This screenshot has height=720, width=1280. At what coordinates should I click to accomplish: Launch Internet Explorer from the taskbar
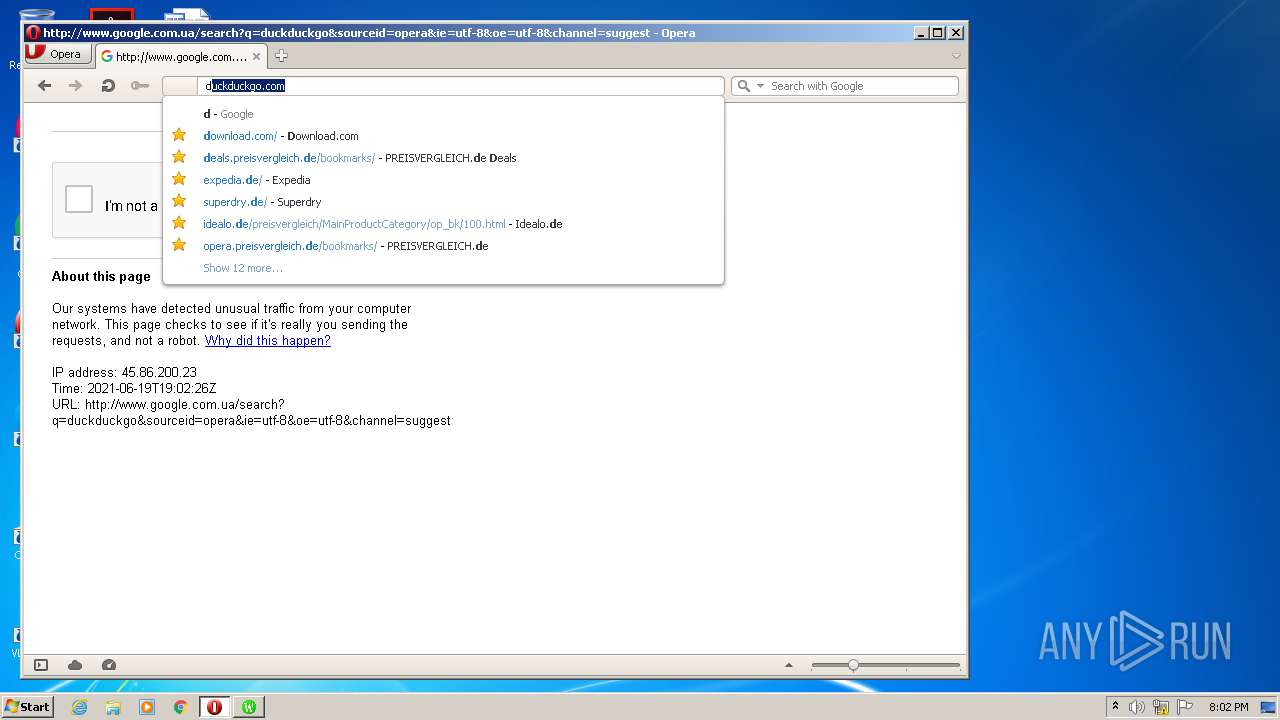79,707
